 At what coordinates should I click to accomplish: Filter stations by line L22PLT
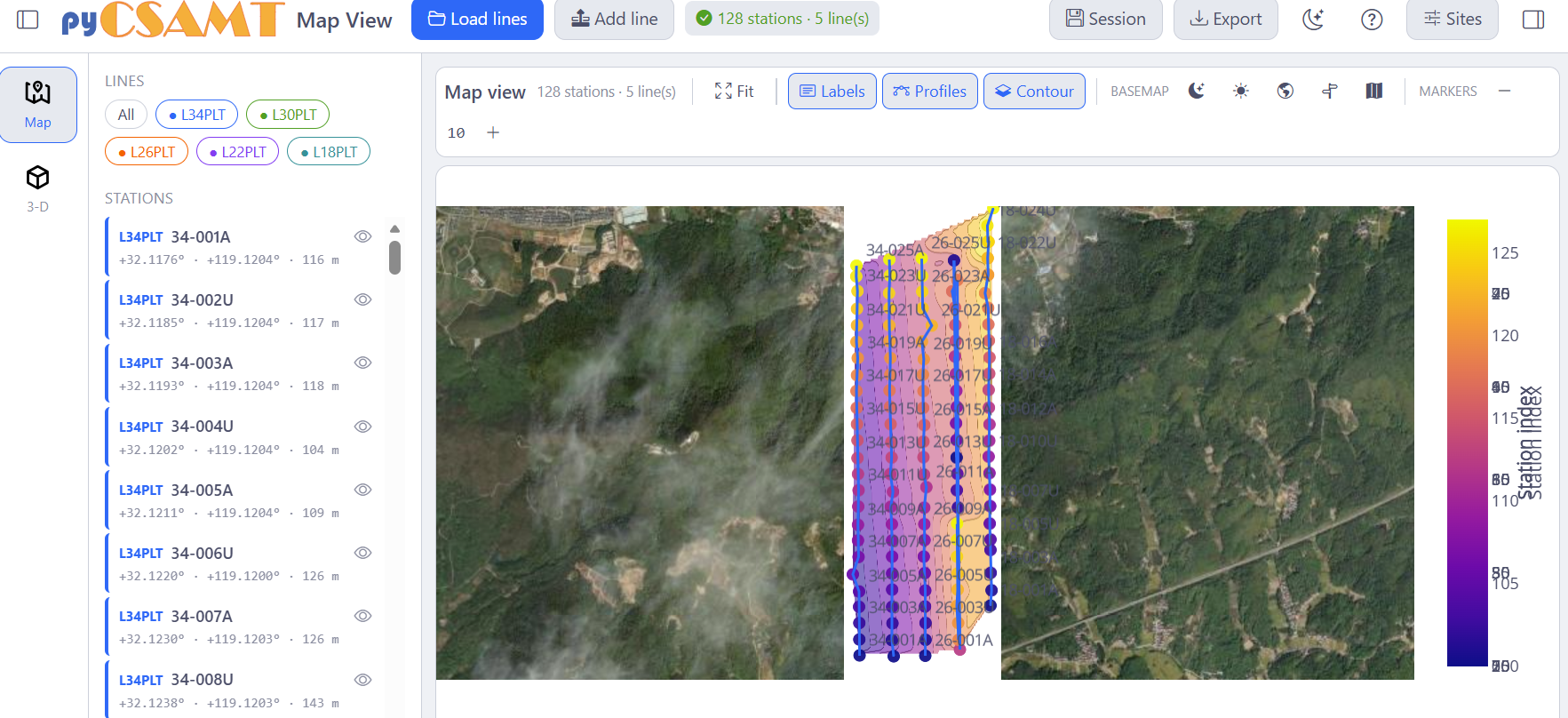[x=238, y=152]
